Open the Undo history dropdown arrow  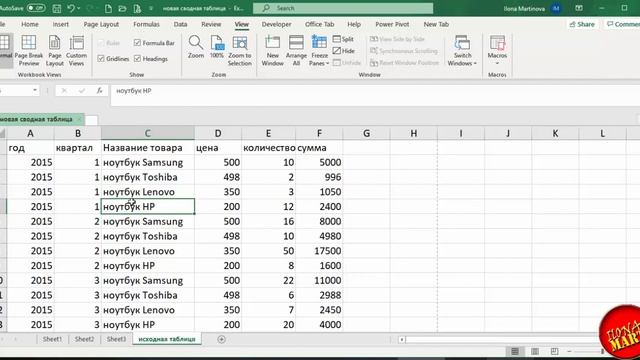coord(78,8)
